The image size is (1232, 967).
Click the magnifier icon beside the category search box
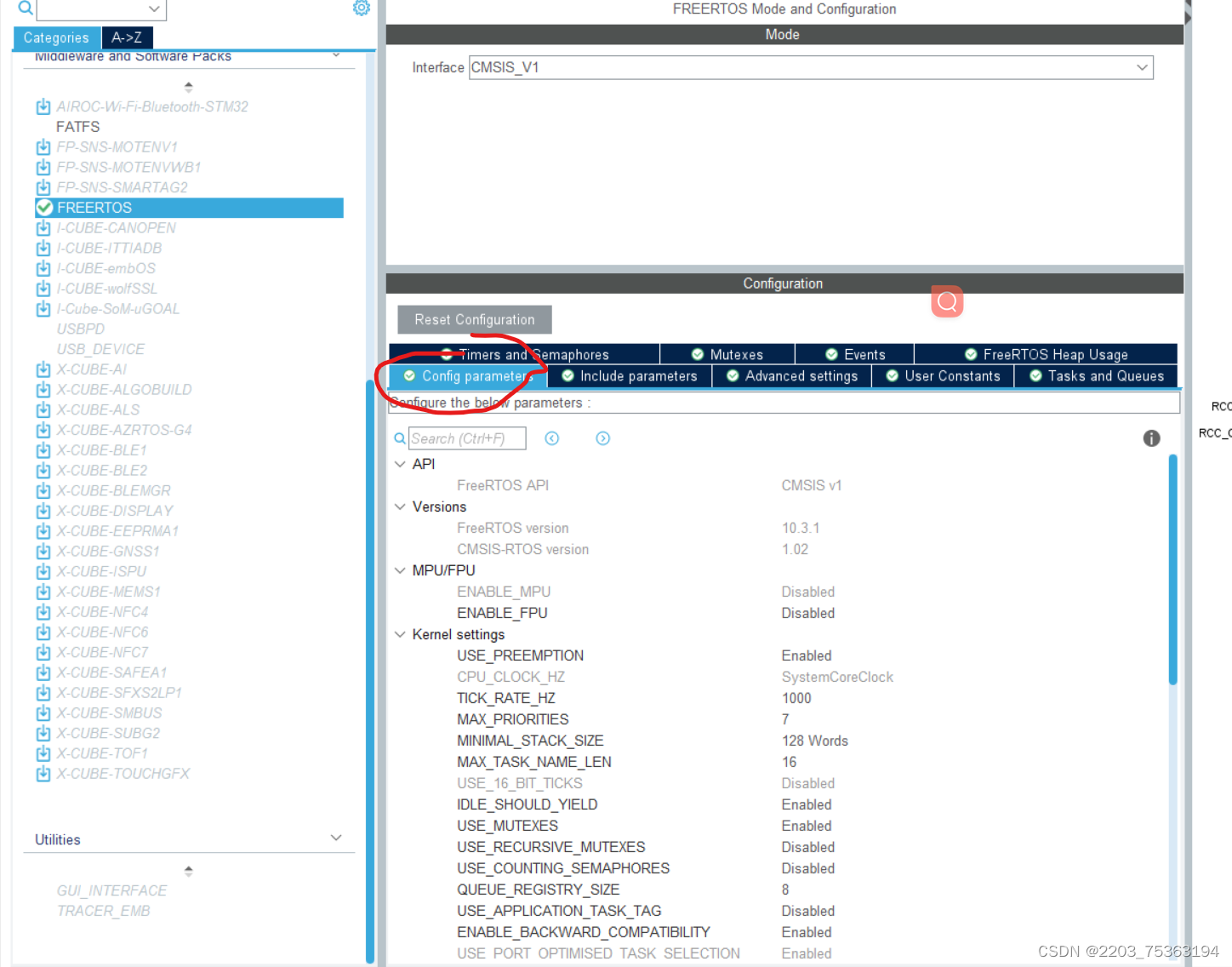point(26,8)
